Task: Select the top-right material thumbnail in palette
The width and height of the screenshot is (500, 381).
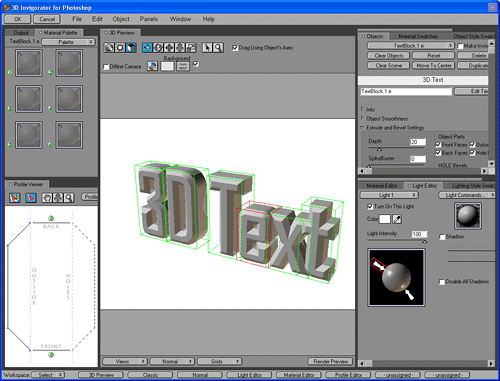Action: click(x=69, y=63)
